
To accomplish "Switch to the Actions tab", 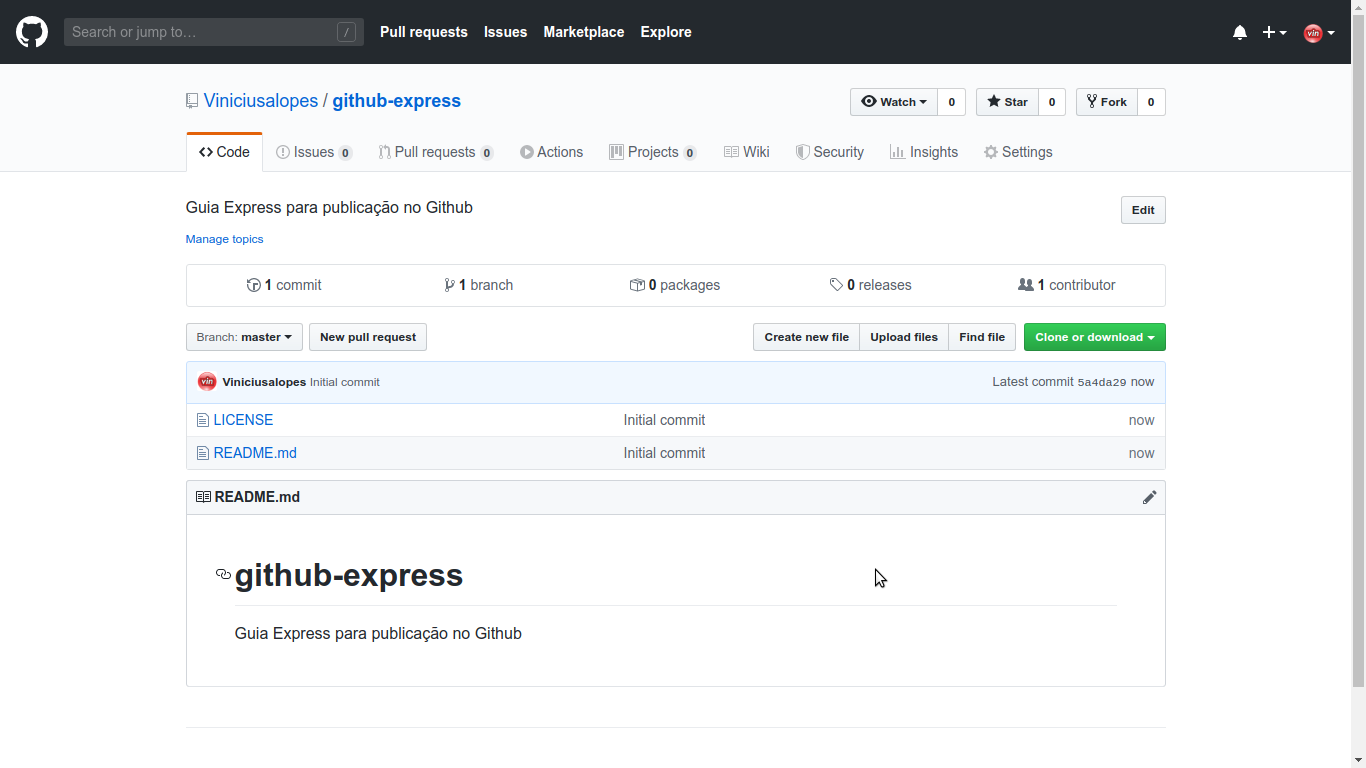I will tap(551, 152).
